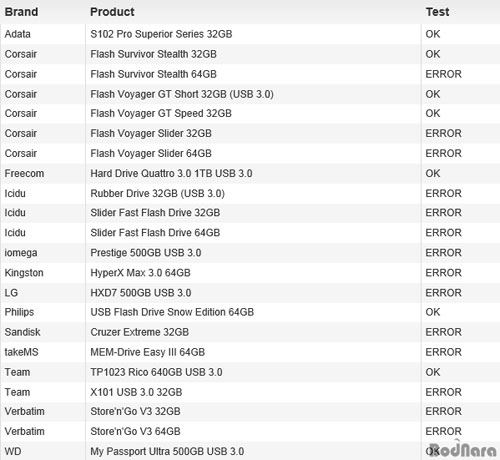
Task: Click the Test column header
Action: pos(437,12)
